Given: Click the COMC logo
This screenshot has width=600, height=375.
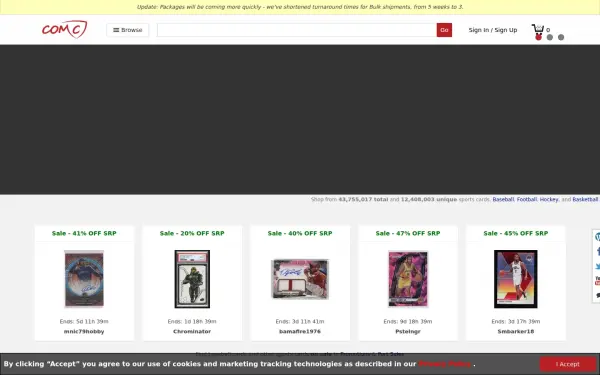Looking at the screenshot, I should tap(65, 29).
